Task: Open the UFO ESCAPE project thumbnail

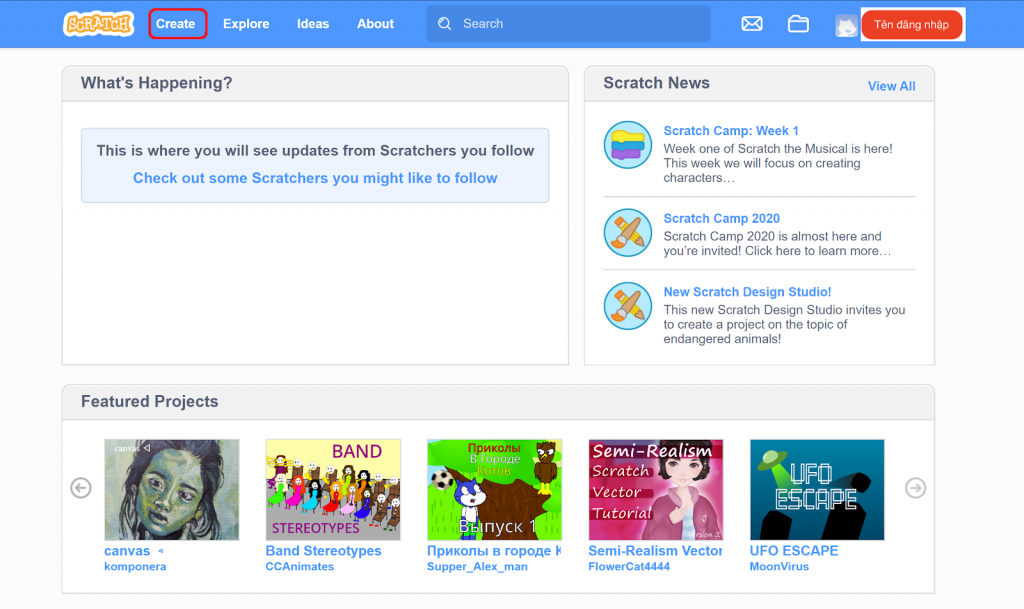Action: [817, 490]
